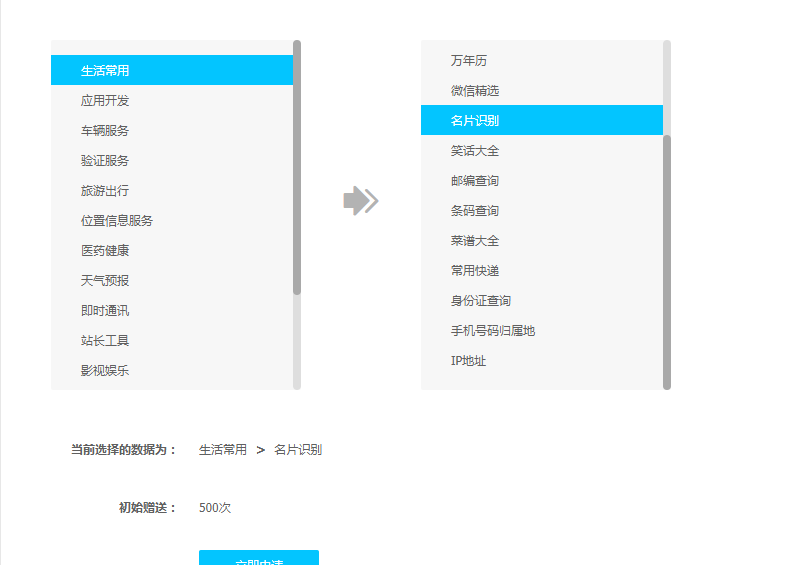Select 医药健康 category
797x565 pixels.
[x=105, y=251]
